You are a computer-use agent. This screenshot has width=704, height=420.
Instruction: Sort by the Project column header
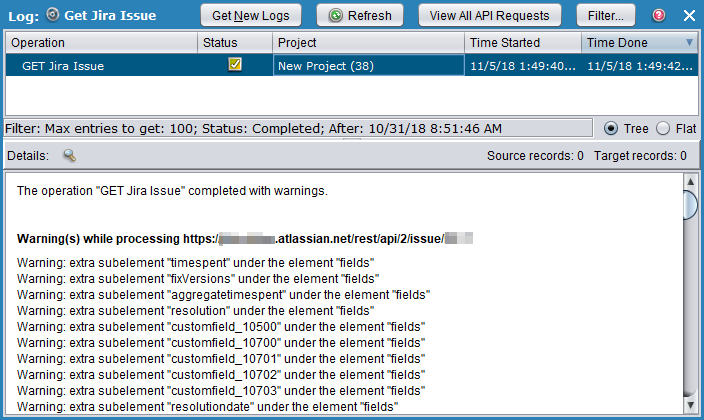[369, 43]
